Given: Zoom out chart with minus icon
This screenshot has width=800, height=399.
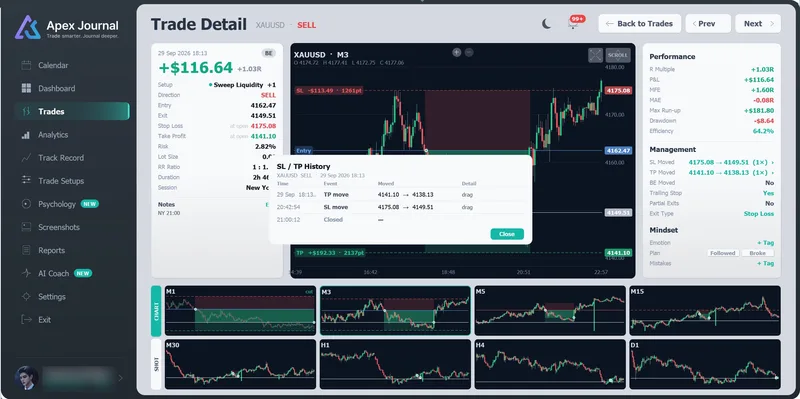Looking at the screenshot, I should (x=469, y=52).
